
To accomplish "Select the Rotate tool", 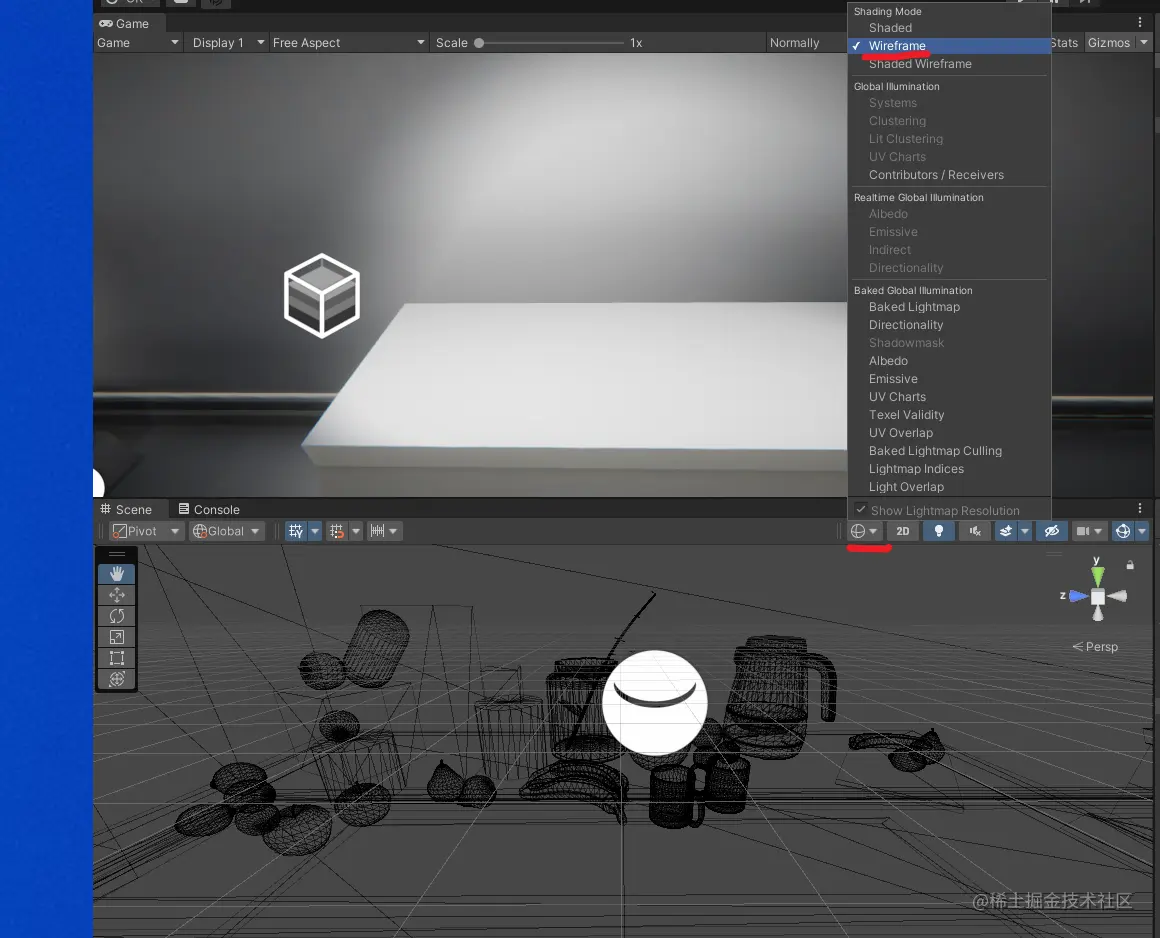I will coord(117,615).
